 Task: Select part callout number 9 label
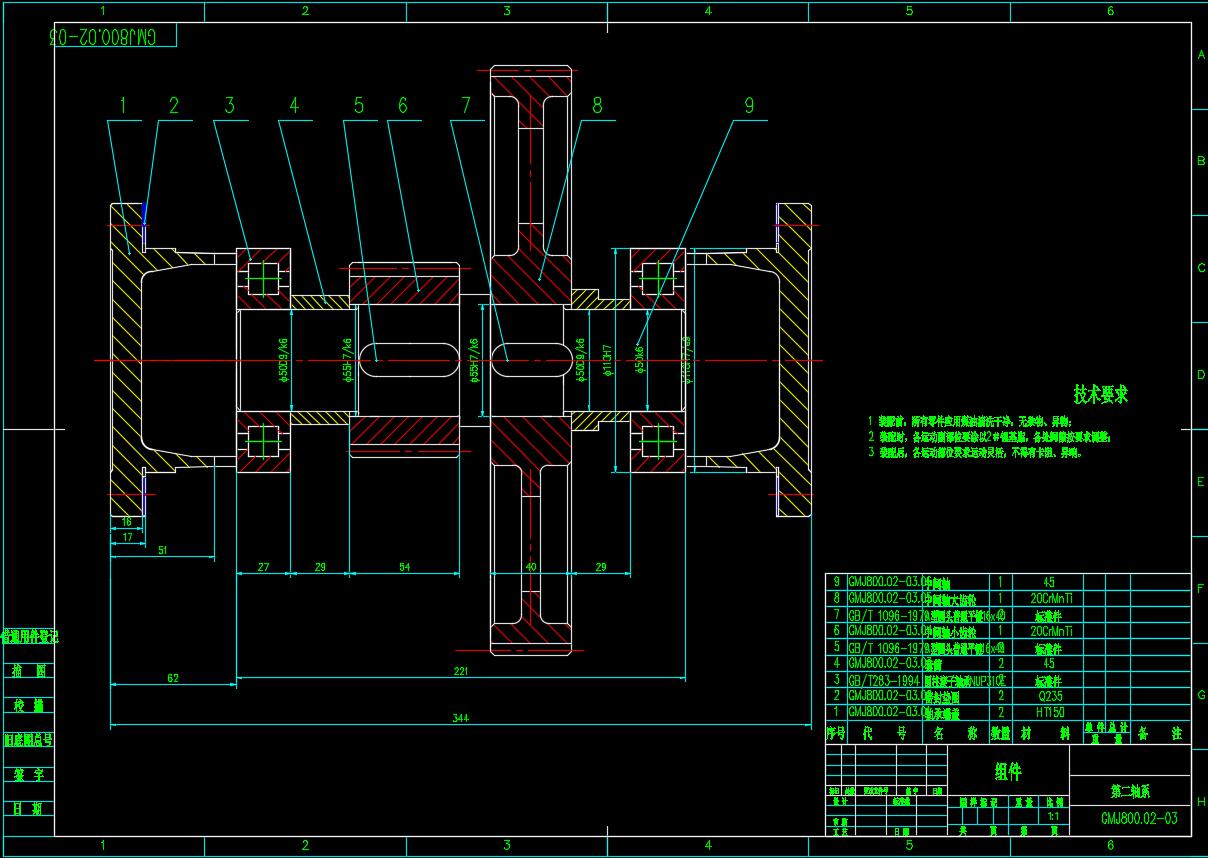click(x=749, y=106)
